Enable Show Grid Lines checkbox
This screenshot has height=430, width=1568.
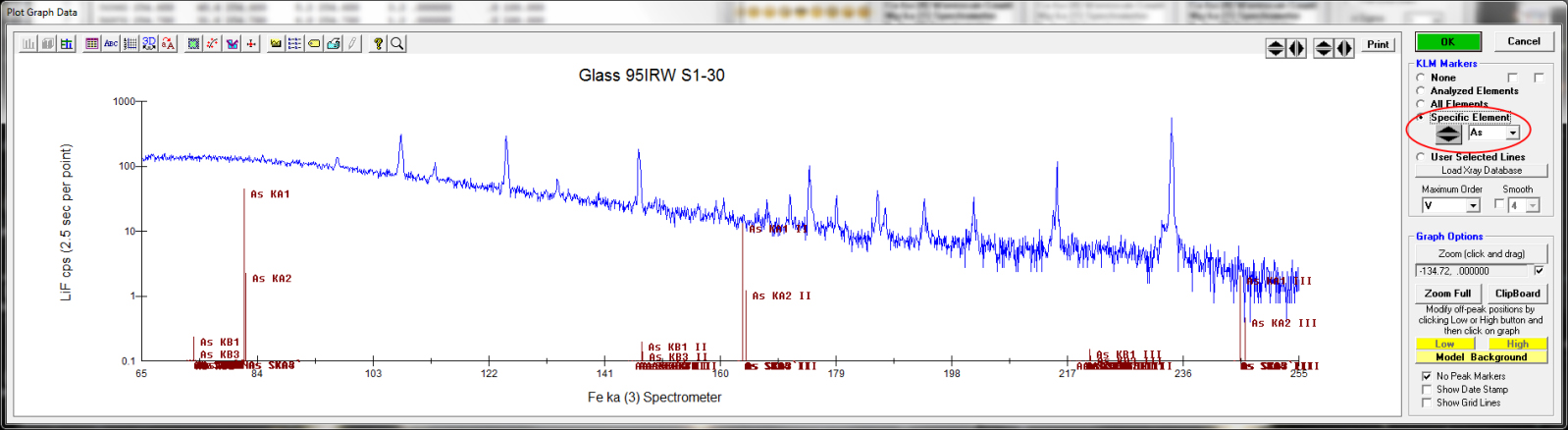1427,403
